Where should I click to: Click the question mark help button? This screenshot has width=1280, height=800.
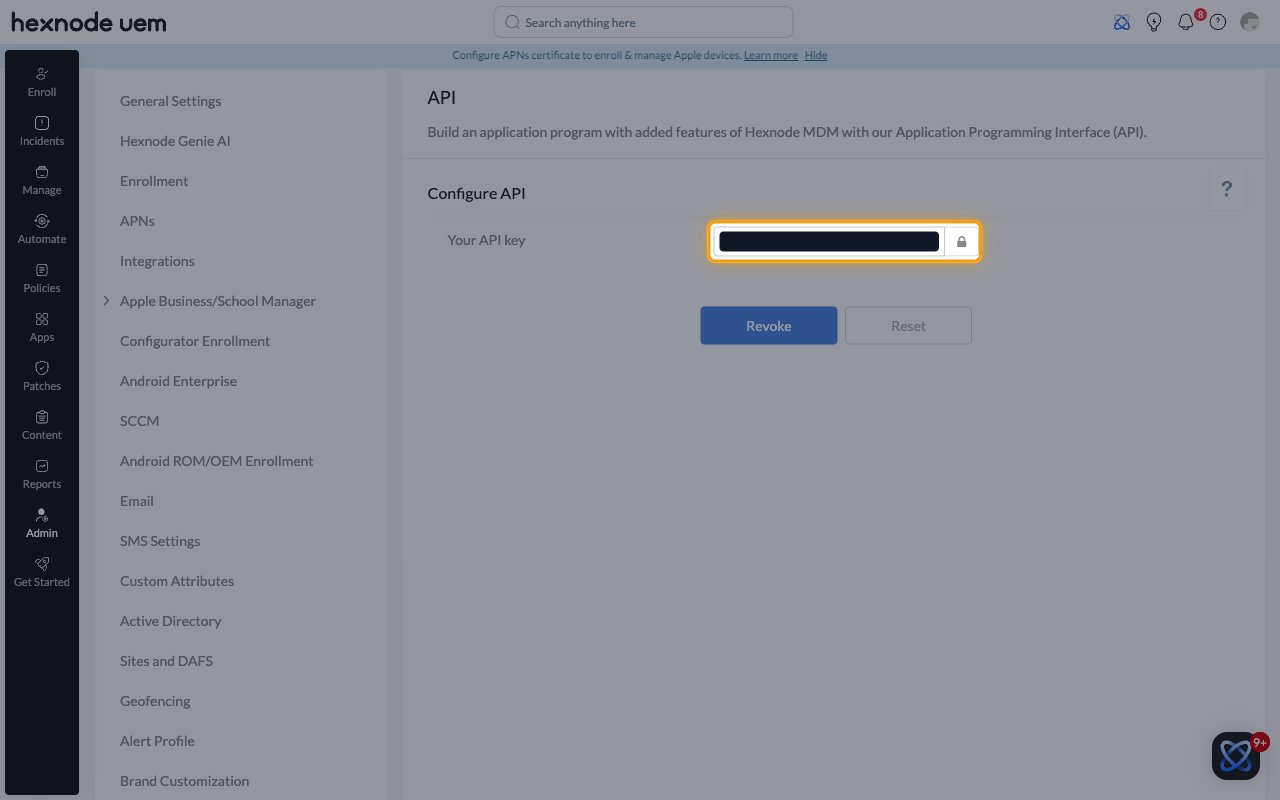(x=1227, y=188)
